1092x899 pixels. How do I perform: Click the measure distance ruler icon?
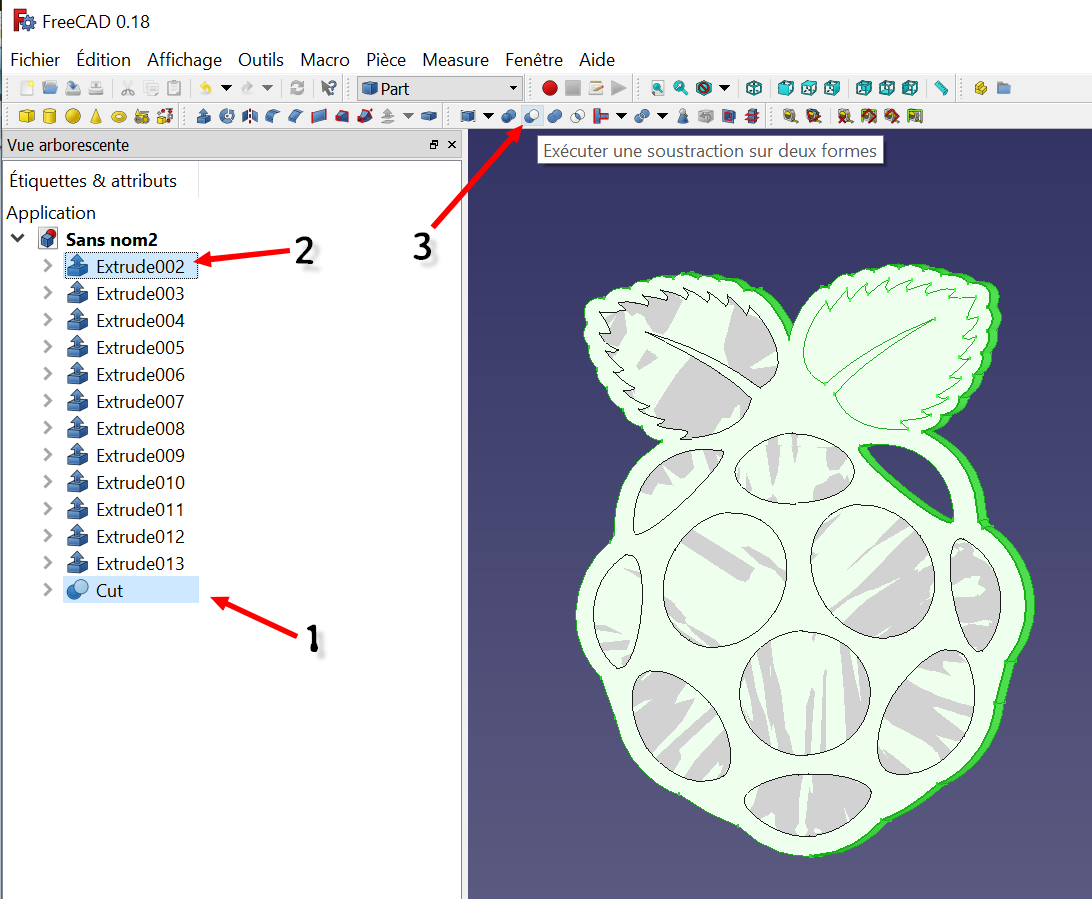click(941, 88)
